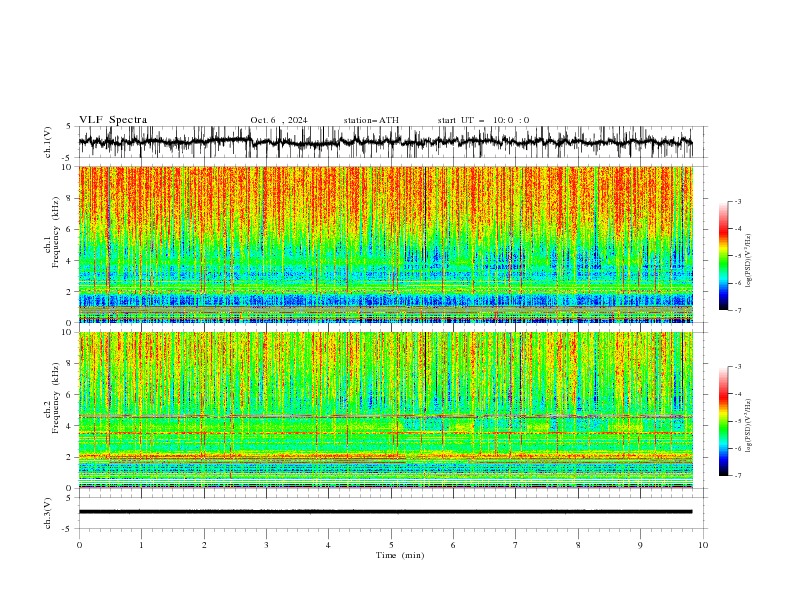Click the ch.1 voltage waveform trace
This screenshot has width=792, height=612.
coord(385,142)
